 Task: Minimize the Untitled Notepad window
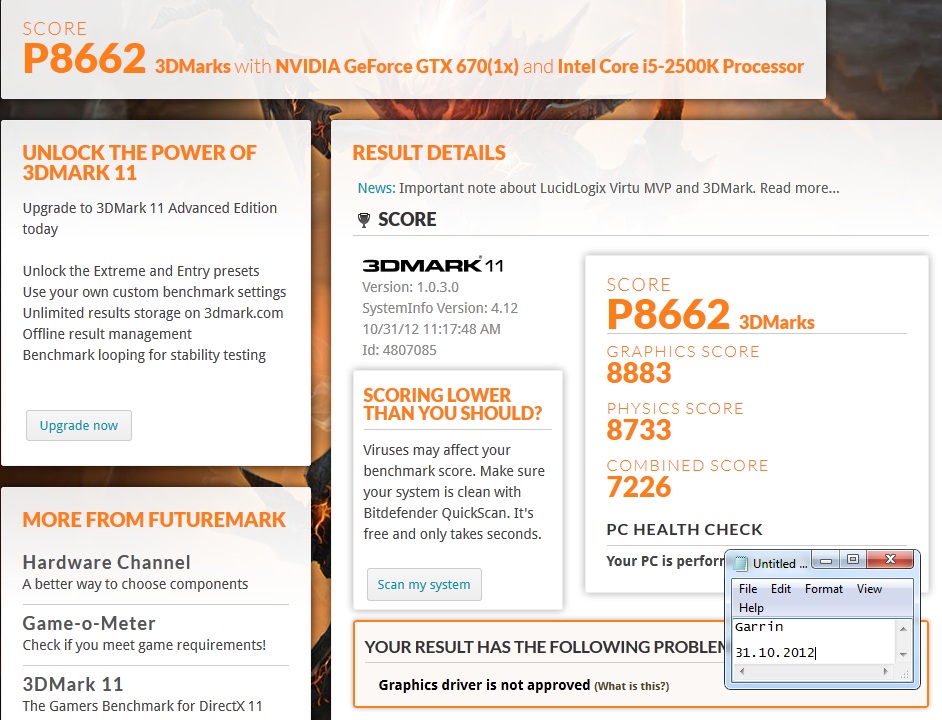[x=826, y=560]
